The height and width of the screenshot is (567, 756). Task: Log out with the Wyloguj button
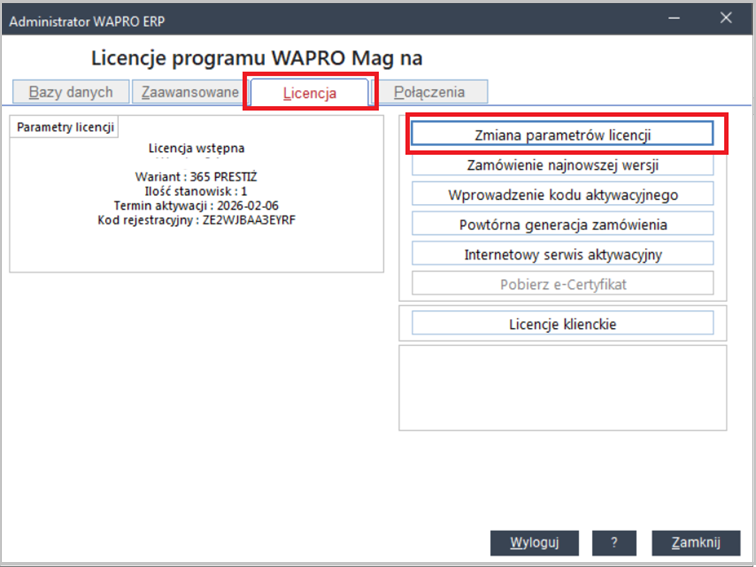(x=534, y=542)
